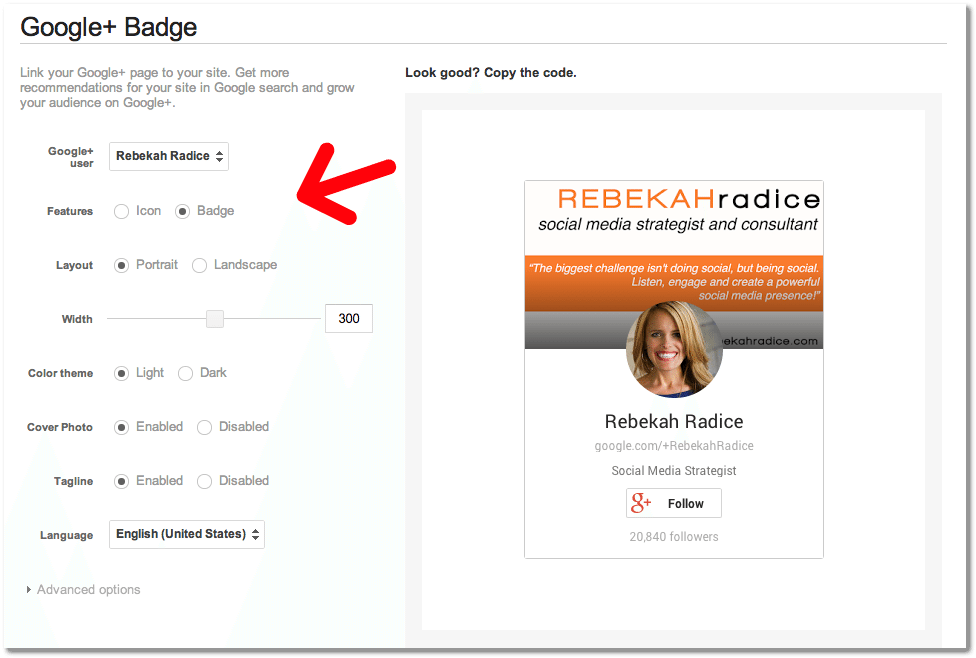Click the Rebekah Radice profile photo
This screenshot has width=976, height=658.
click(673, 349)
